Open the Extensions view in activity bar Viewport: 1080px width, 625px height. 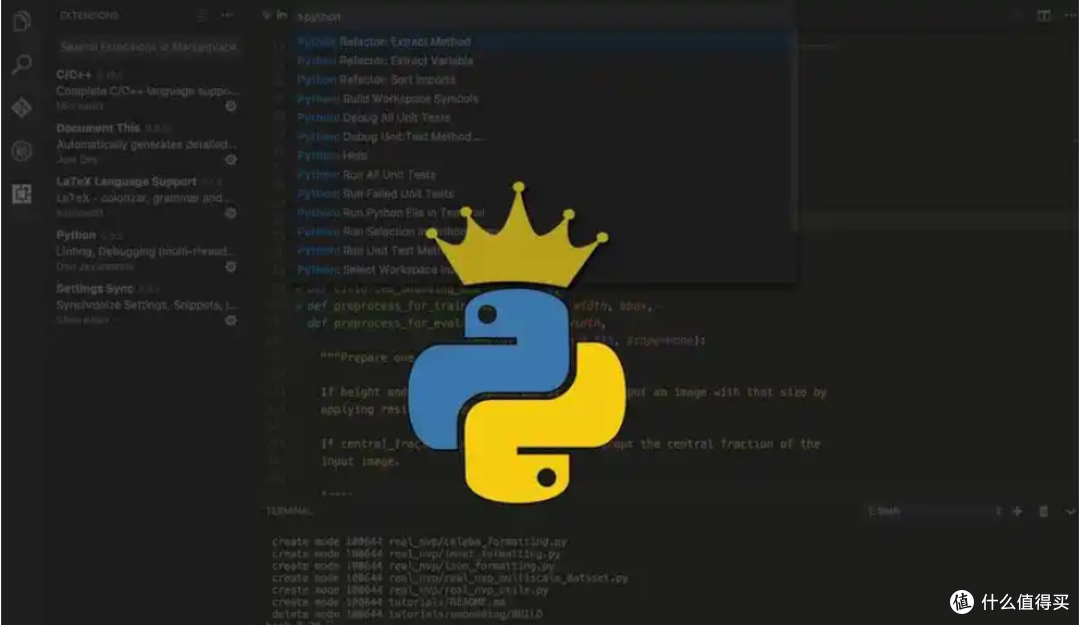click(22, 194)
